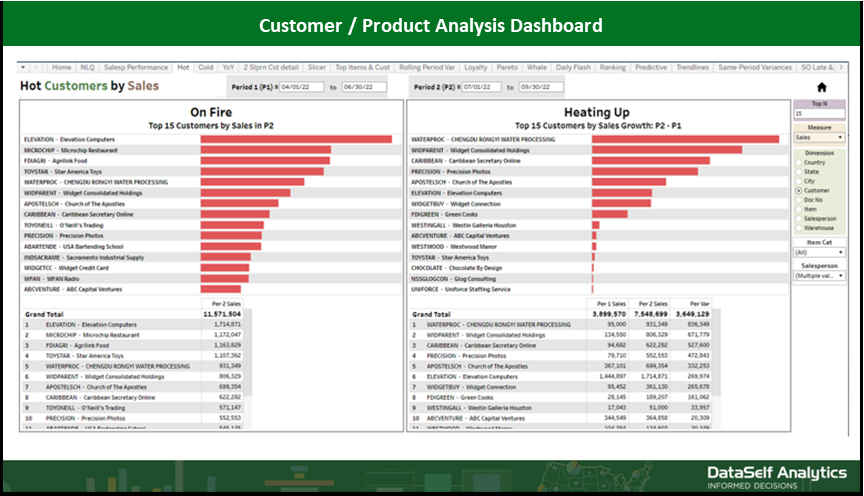Image resolution: width=864 pixels, height=496 pixels.
Task: Click the ABCVENTURE label in On Fire chart
Action: coord(73,289)
